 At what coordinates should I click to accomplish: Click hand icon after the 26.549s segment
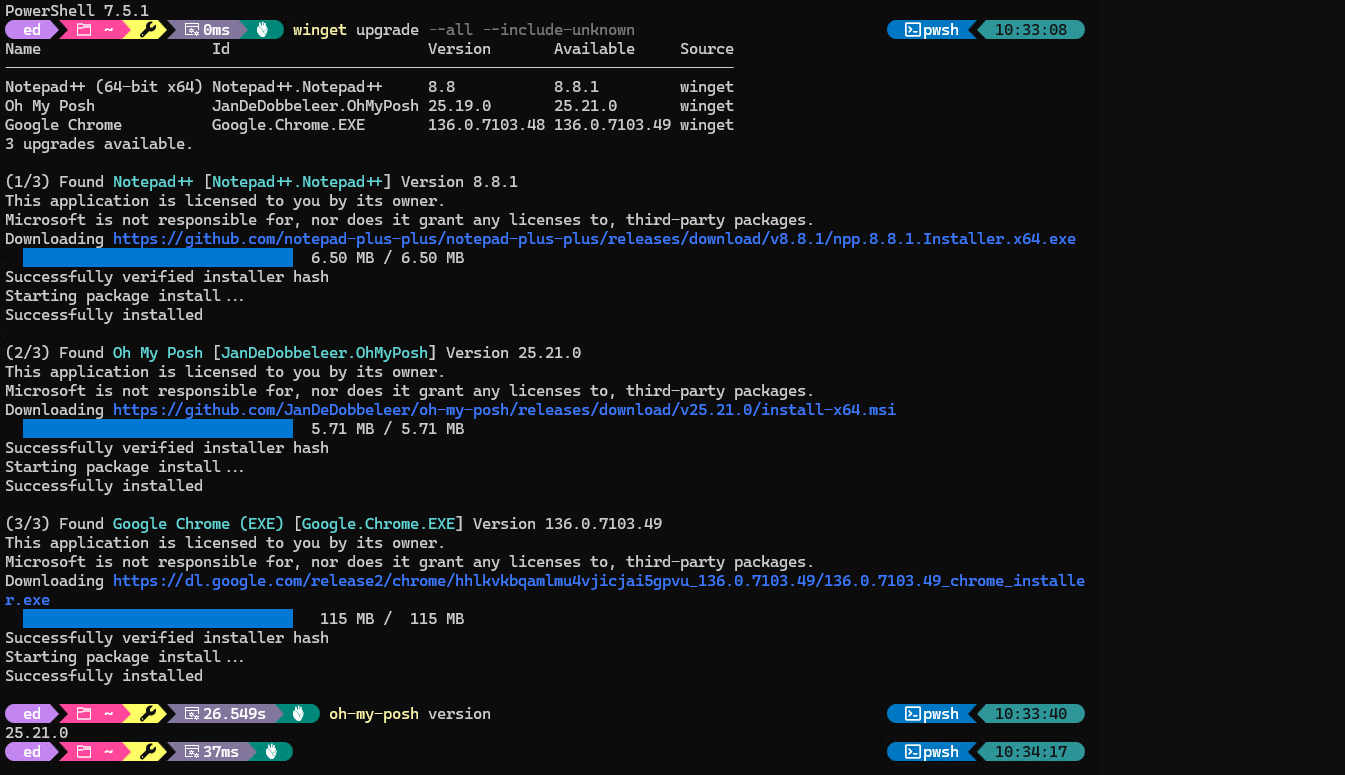pos(298,714)
